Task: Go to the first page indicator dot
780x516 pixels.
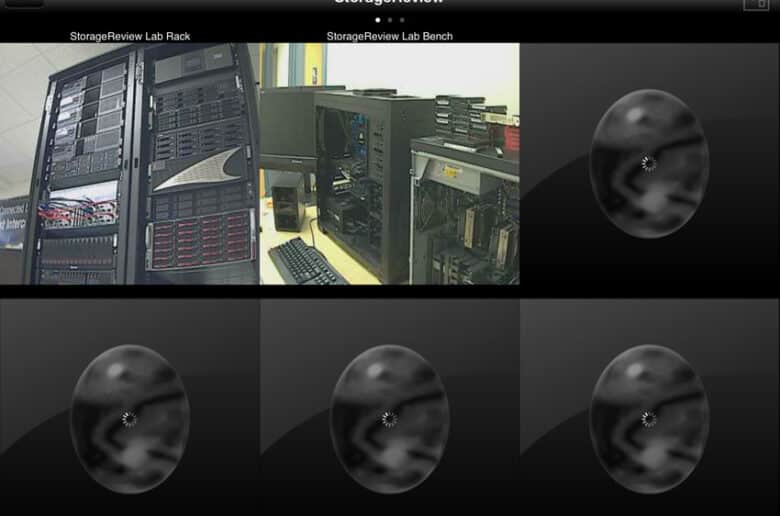Action: [x=378, y=20]
